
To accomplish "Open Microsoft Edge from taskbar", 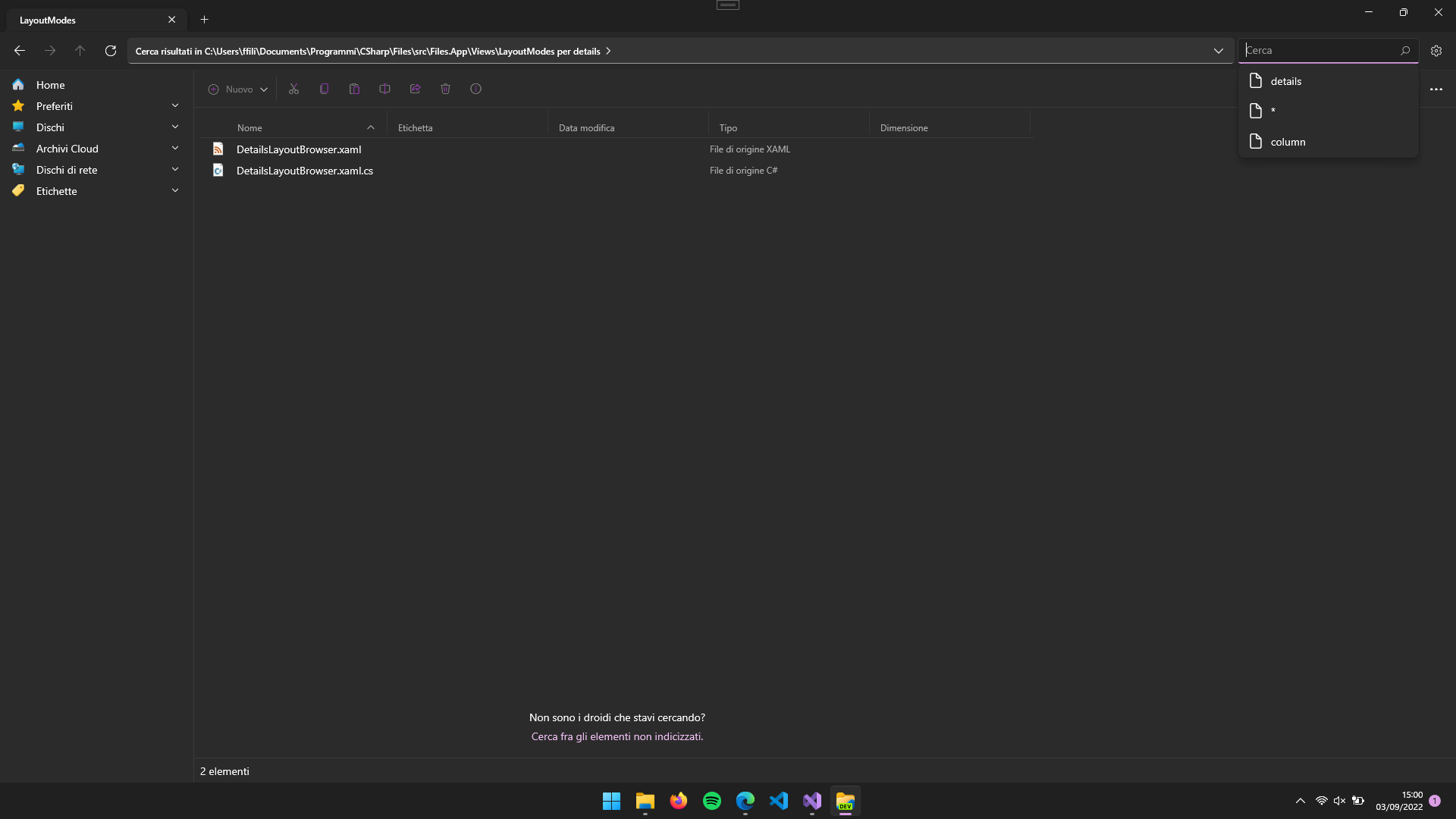I will [745, 801].
